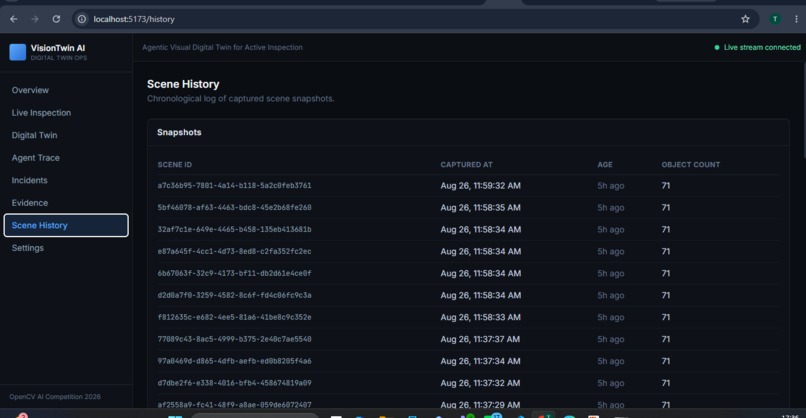
Task: Select the Scene History sidebar item
Action: point(66,225)
